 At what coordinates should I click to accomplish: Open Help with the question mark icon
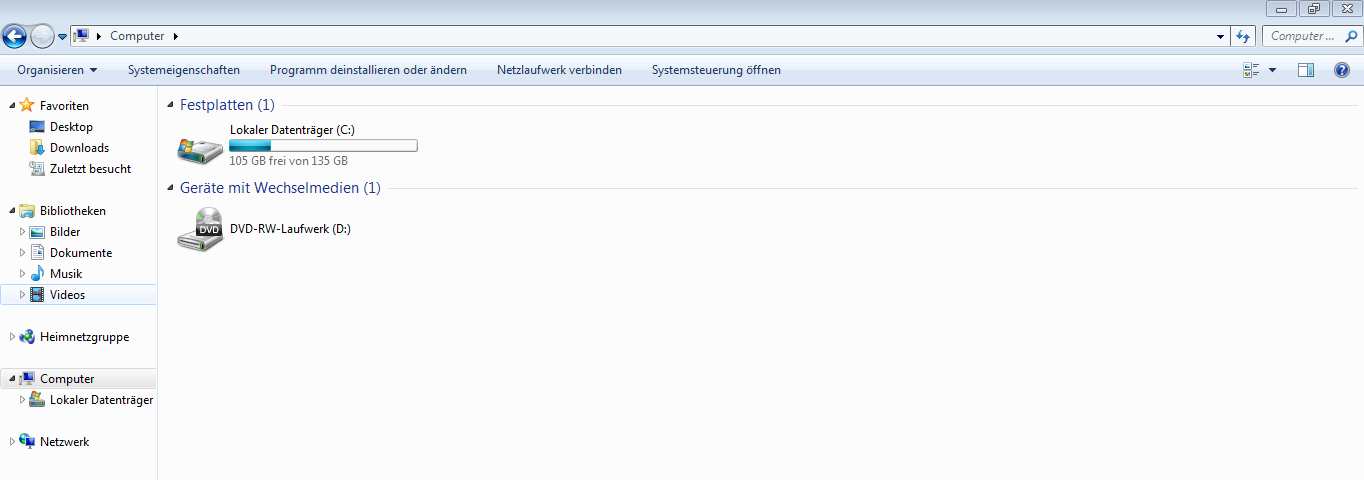pyautogui.click(x=1342, y=70)
